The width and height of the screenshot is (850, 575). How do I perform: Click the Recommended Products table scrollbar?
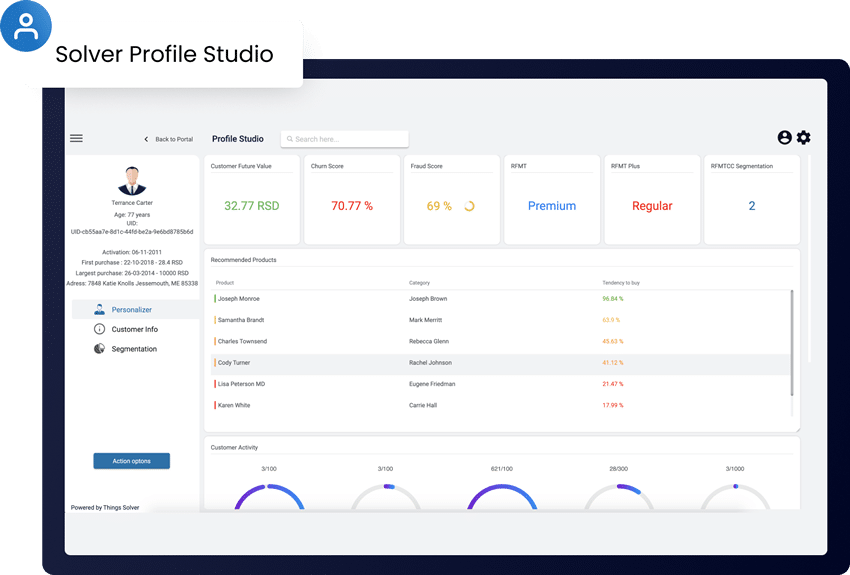coord(792,343)
